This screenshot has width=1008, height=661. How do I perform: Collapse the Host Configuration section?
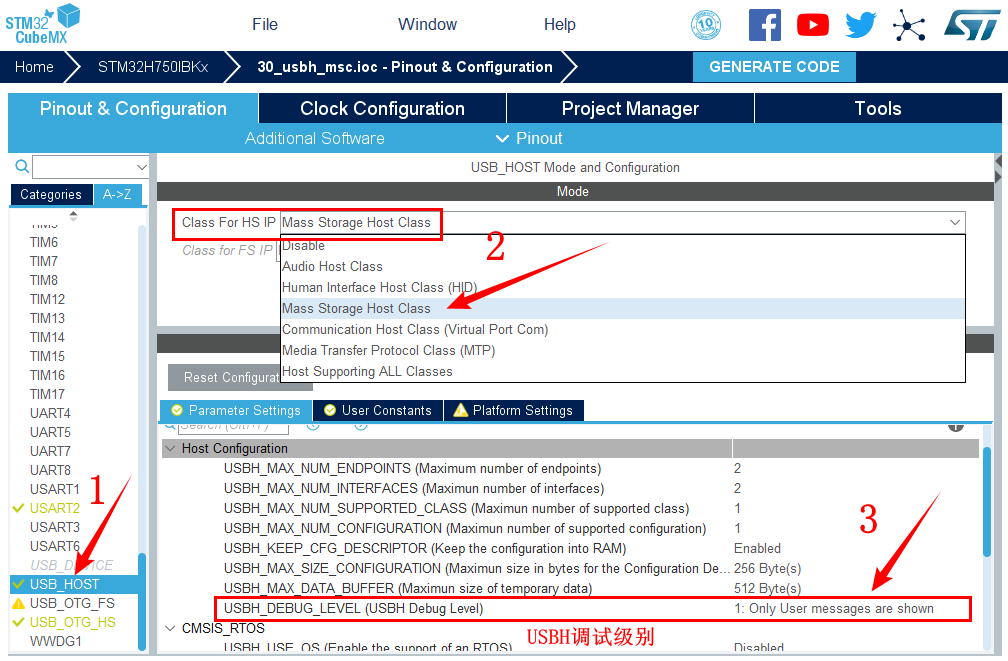click(x=169, y=449)
